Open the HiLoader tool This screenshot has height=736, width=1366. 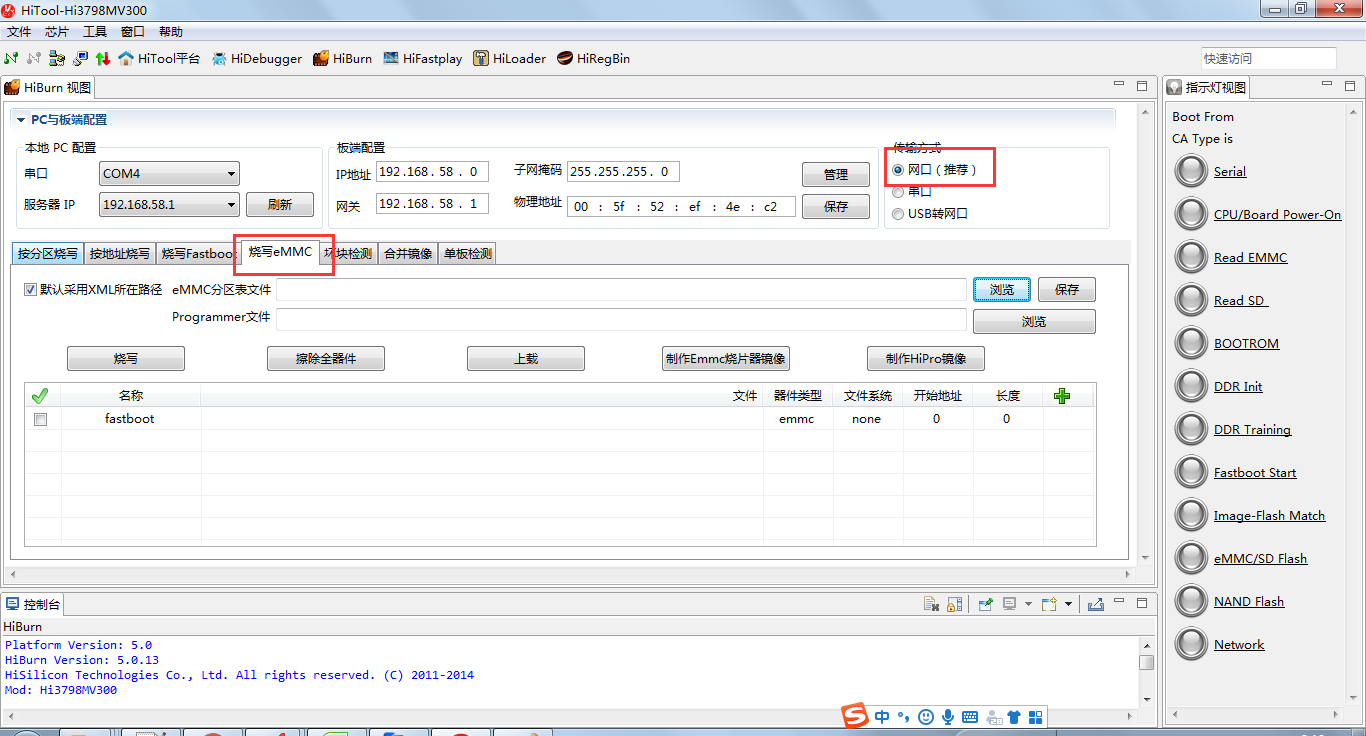(509, 58)
